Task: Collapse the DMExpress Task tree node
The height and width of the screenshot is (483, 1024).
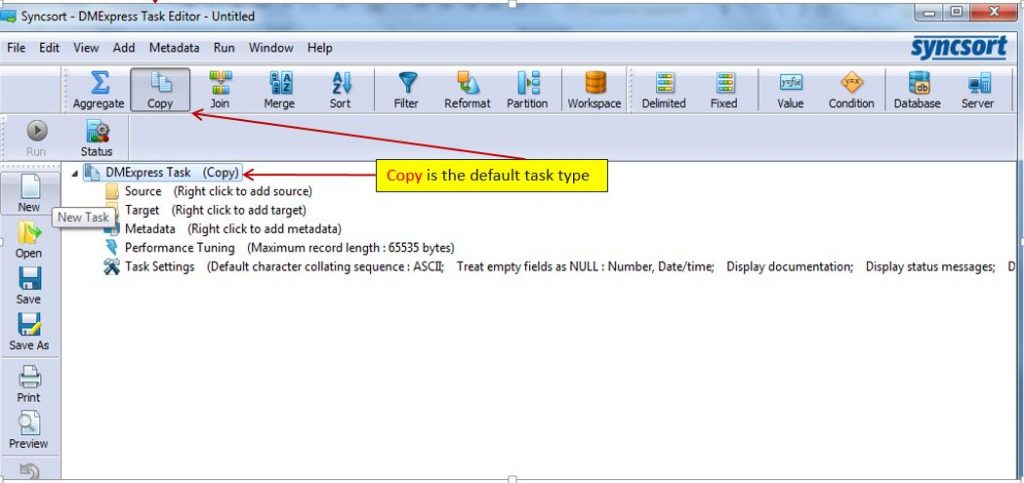Action: point(74,173)
